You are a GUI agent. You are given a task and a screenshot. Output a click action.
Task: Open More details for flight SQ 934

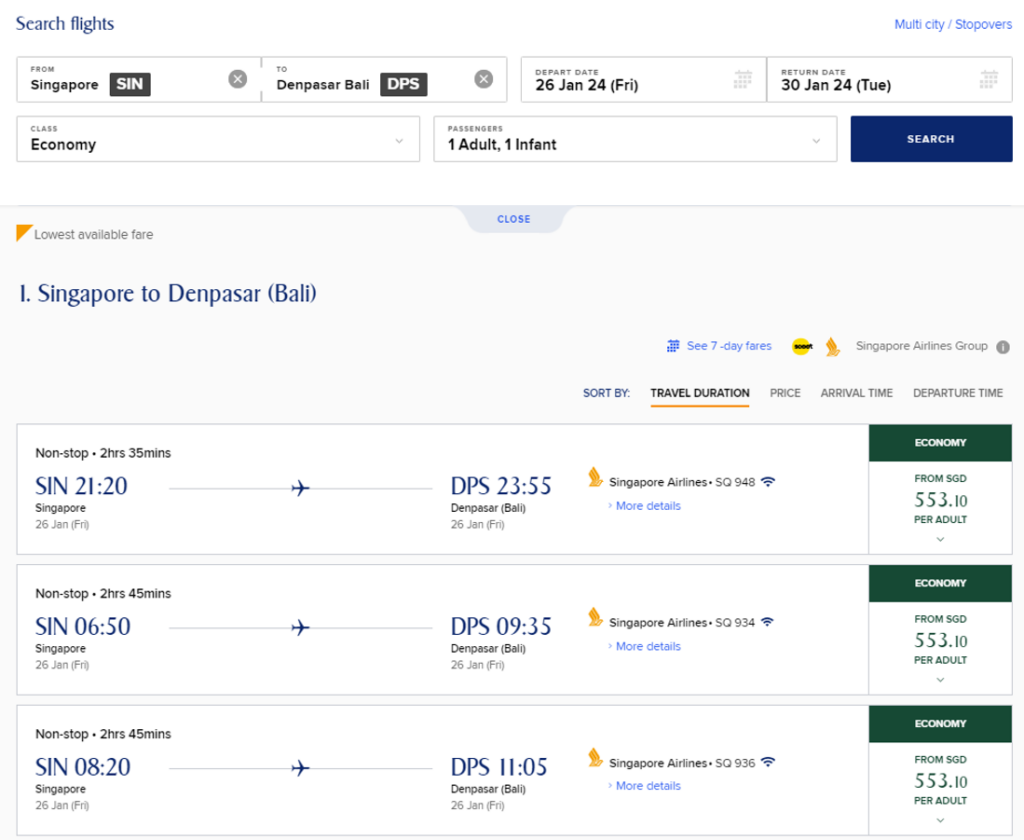(645, 646)
